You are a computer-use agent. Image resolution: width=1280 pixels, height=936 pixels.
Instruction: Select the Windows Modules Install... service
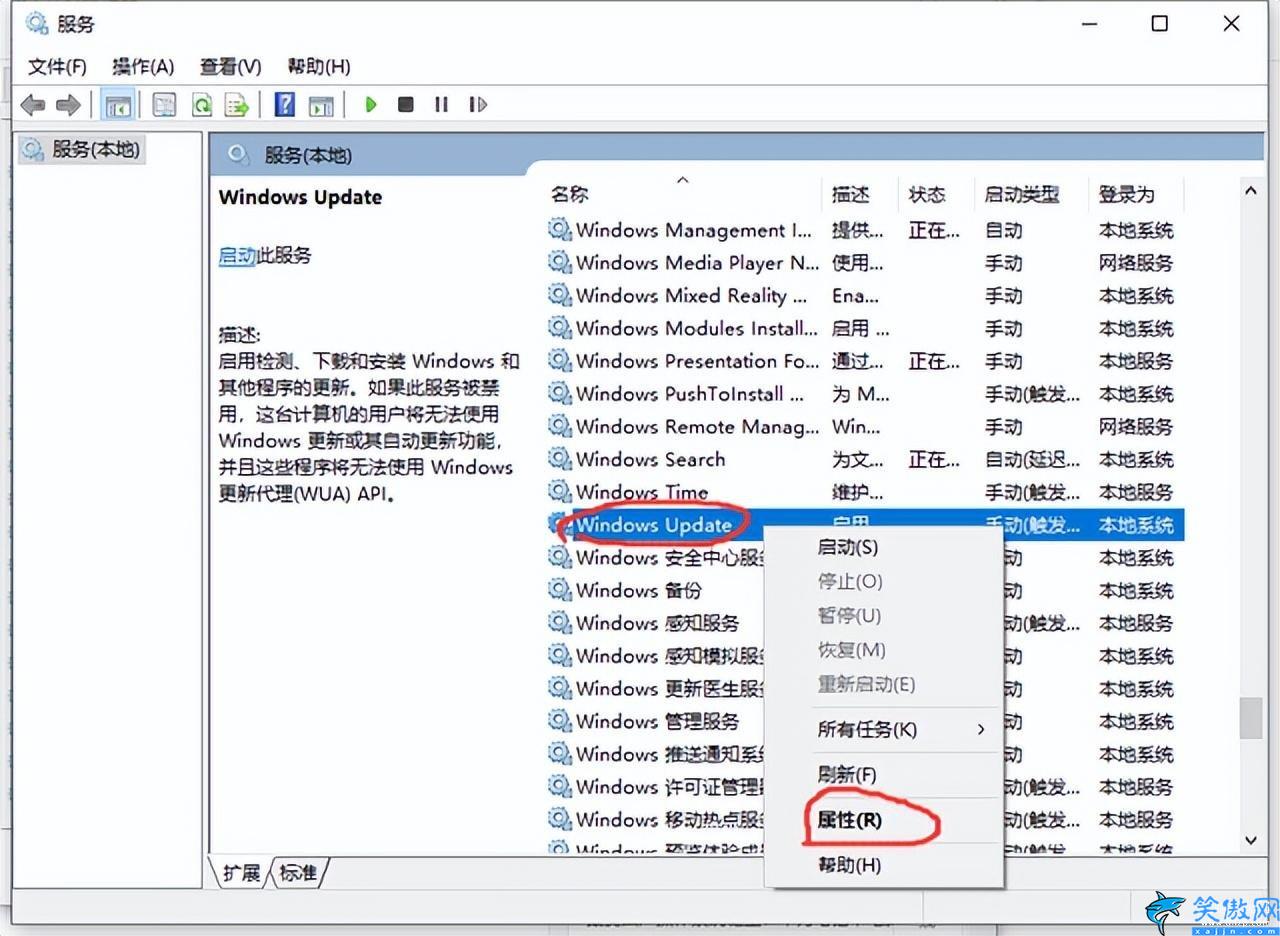(865, 328)
